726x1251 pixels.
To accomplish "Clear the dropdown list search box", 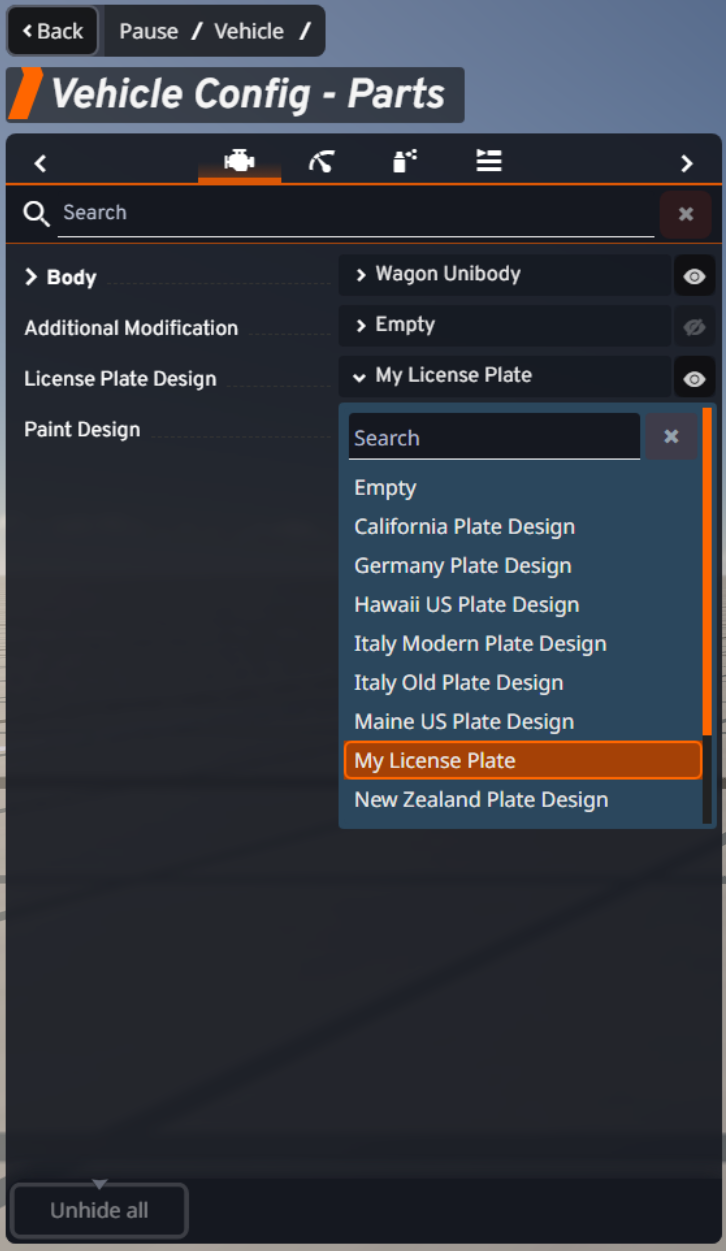I will (671, 436).
